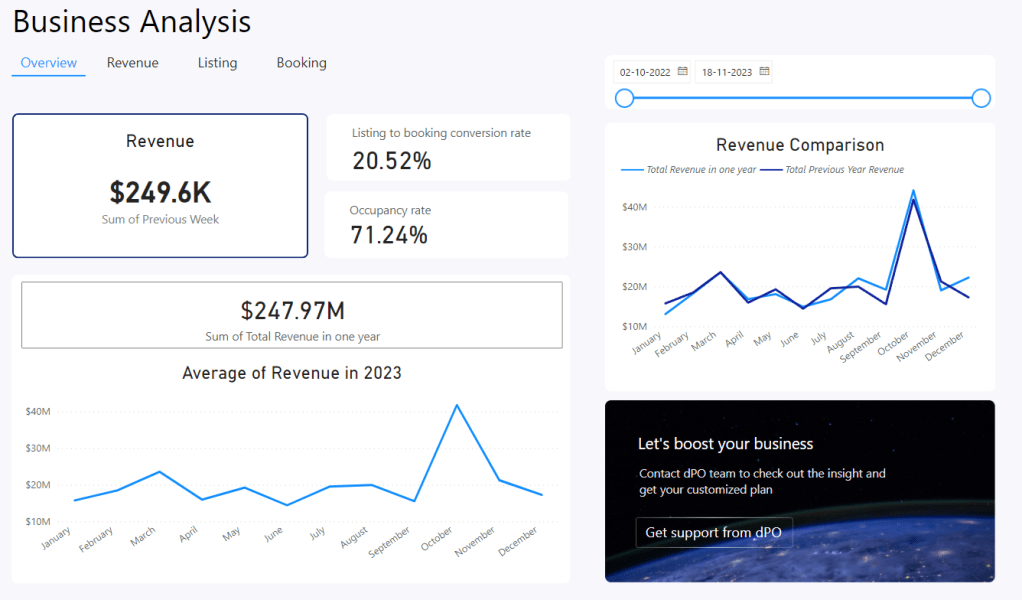Click the Listing to booking conversion rate card

click(x=448, y=148)
